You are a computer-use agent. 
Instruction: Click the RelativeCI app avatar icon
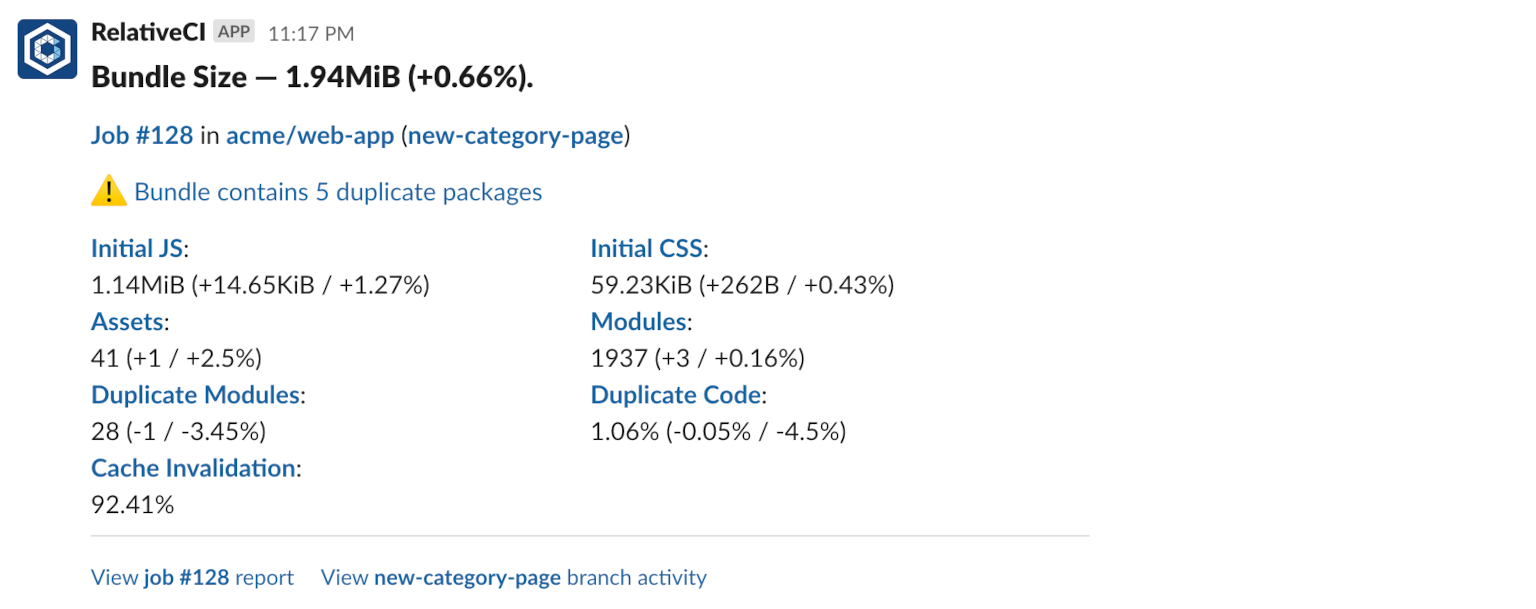tap(47, 49)
